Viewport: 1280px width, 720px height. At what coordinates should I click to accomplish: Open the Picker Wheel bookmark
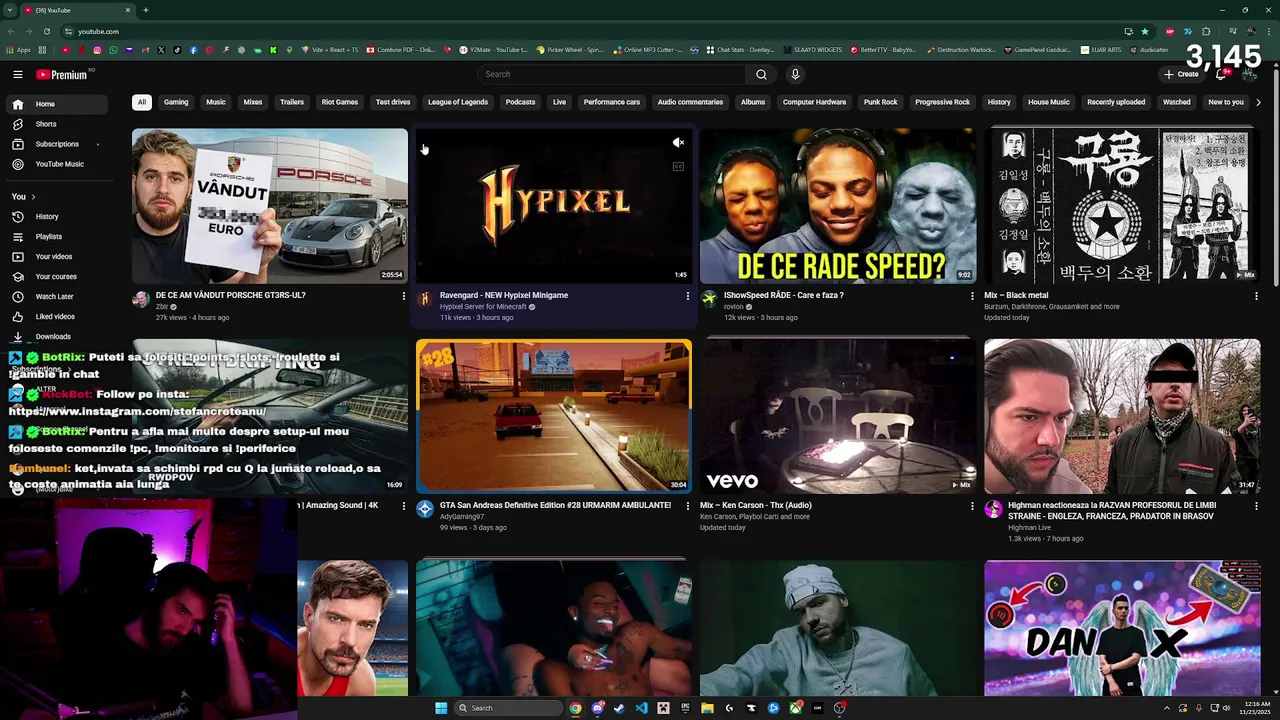point(570,50)
